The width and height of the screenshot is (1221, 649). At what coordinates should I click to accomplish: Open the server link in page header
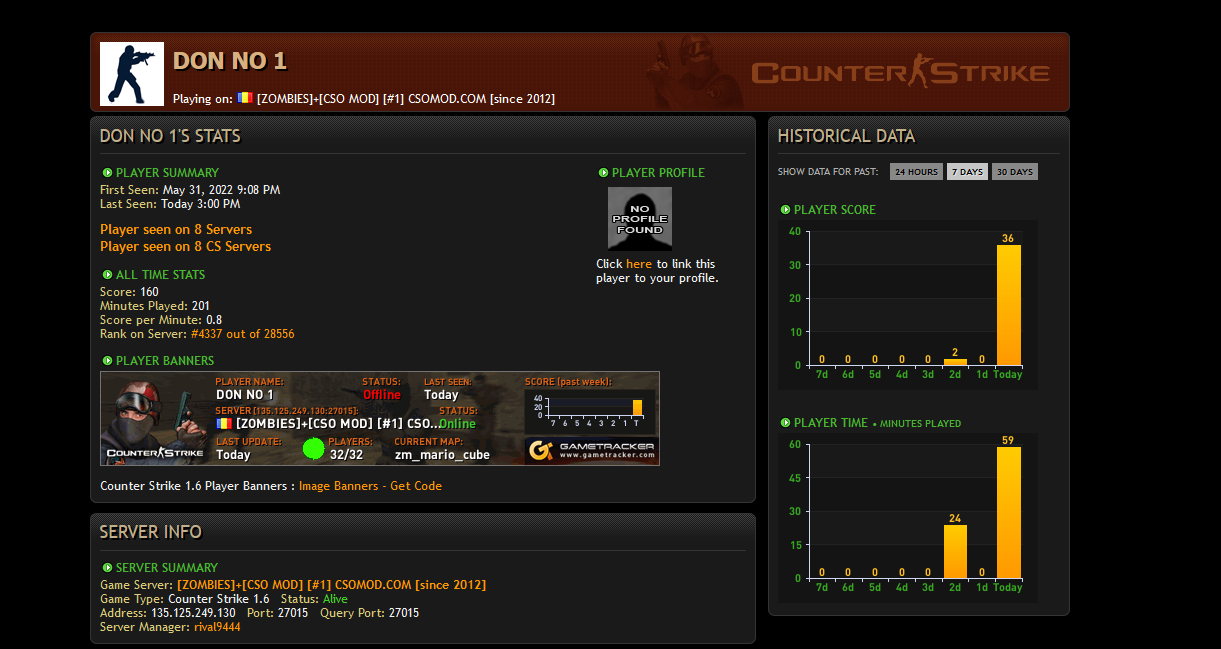[405, 99]
